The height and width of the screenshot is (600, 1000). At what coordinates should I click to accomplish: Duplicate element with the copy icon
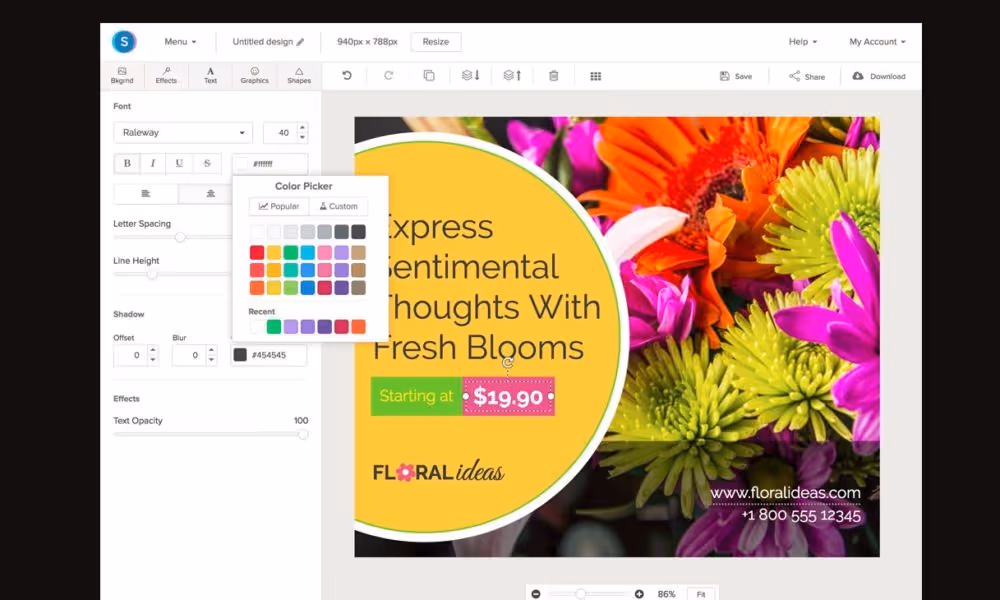tap(429, 76)
